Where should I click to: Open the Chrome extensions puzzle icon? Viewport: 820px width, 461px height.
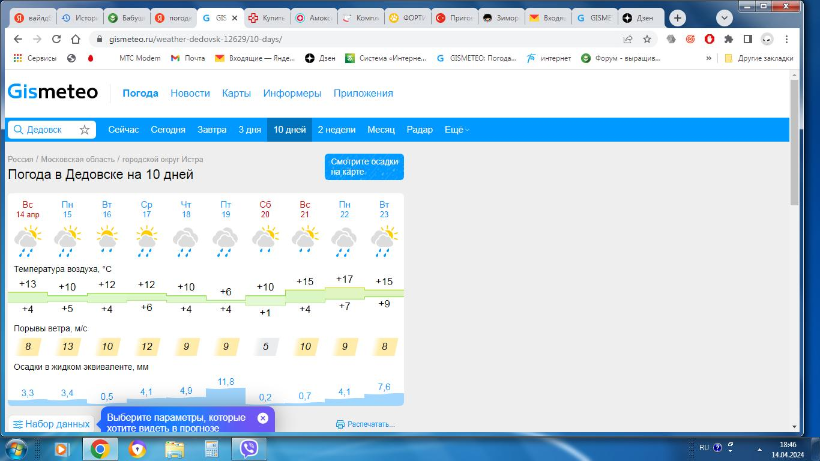coord(728,39)
